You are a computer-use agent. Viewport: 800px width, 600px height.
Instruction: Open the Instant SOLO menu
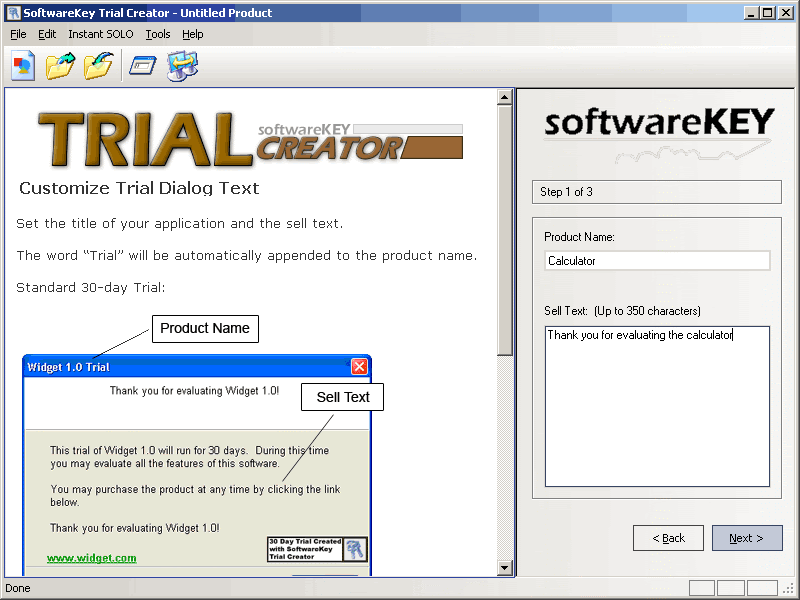tap(101, 34)
